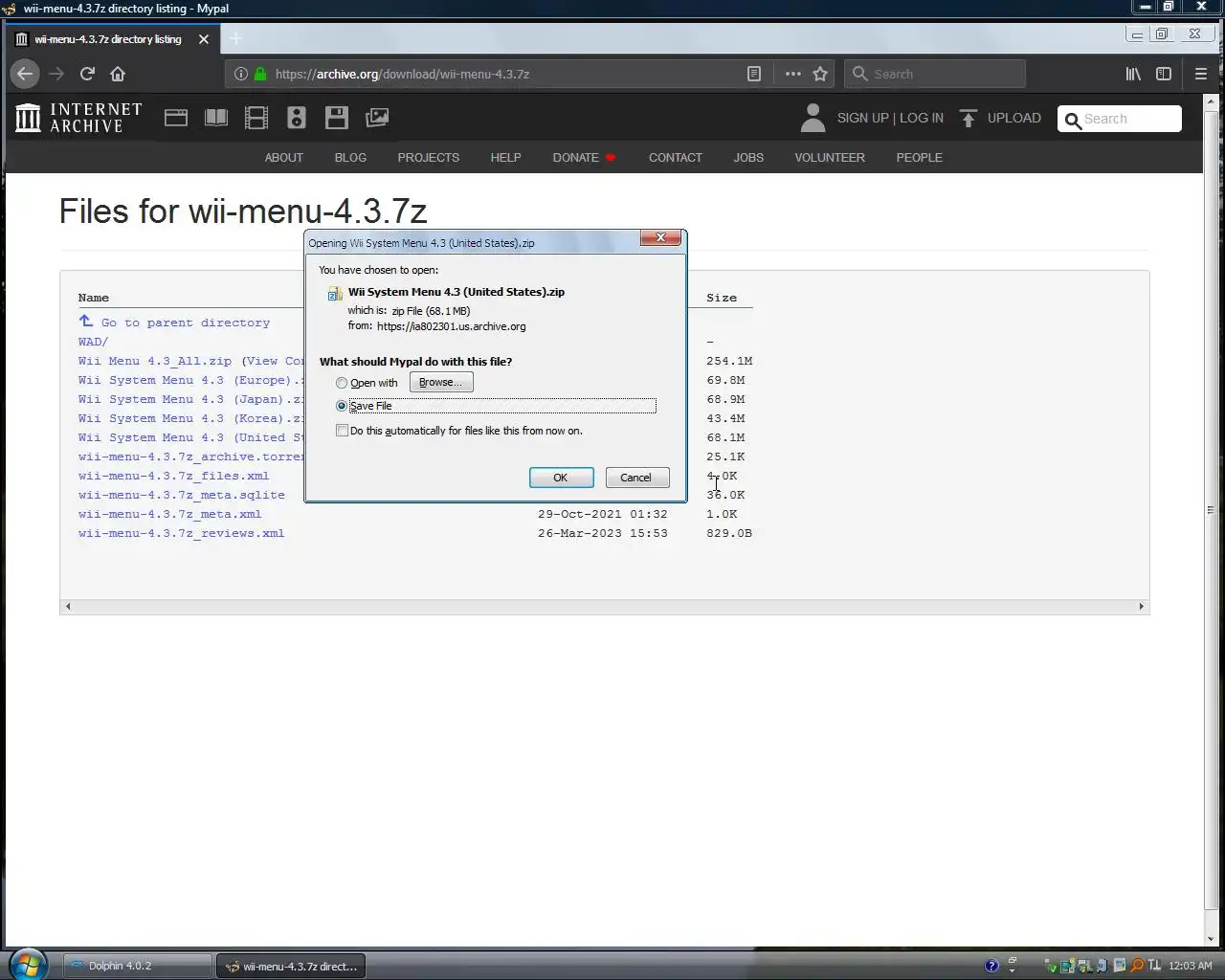
Task: Open the Windows Start orb
Action: [27, 965]
